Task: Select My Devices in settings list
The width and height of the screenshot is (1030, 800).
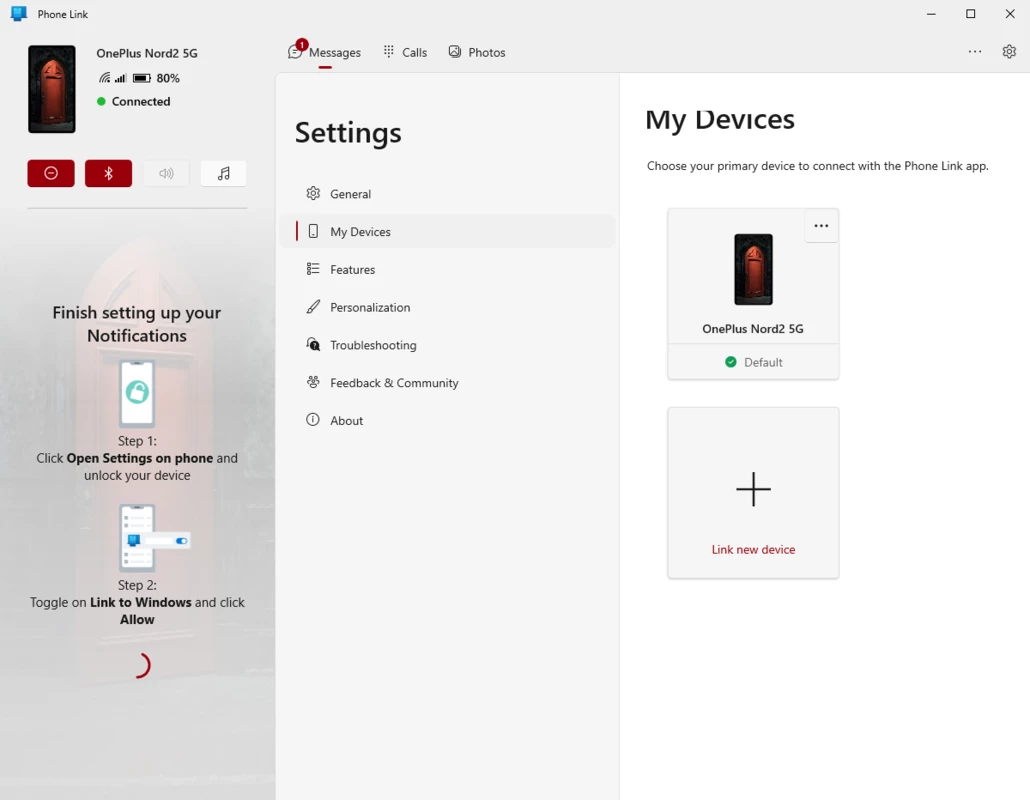Action: point(360,232)
